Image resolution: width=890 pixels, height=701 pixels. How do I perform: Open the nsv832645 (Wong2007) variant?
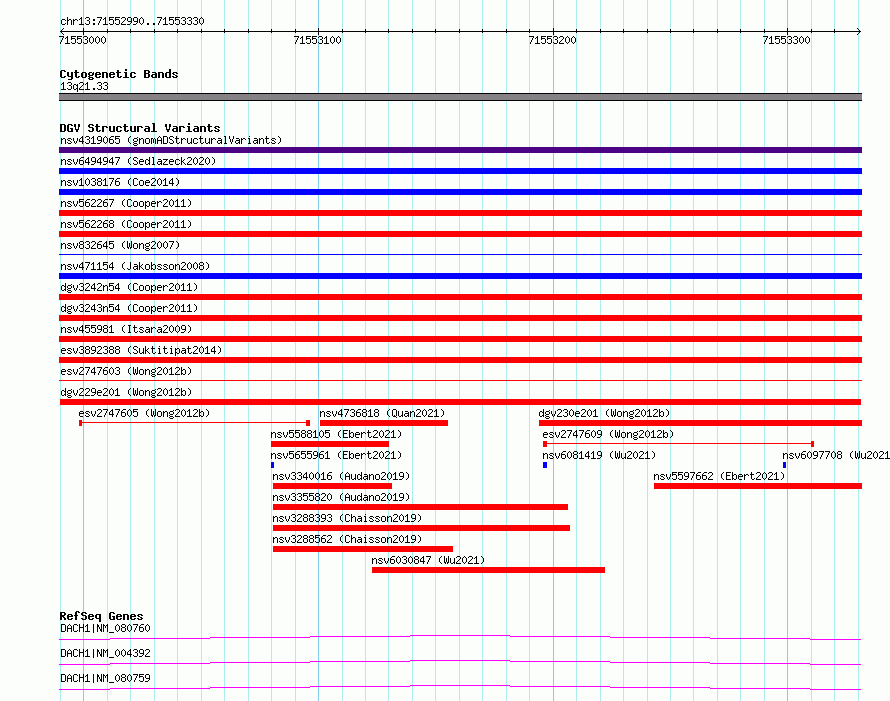click(120, 245)
